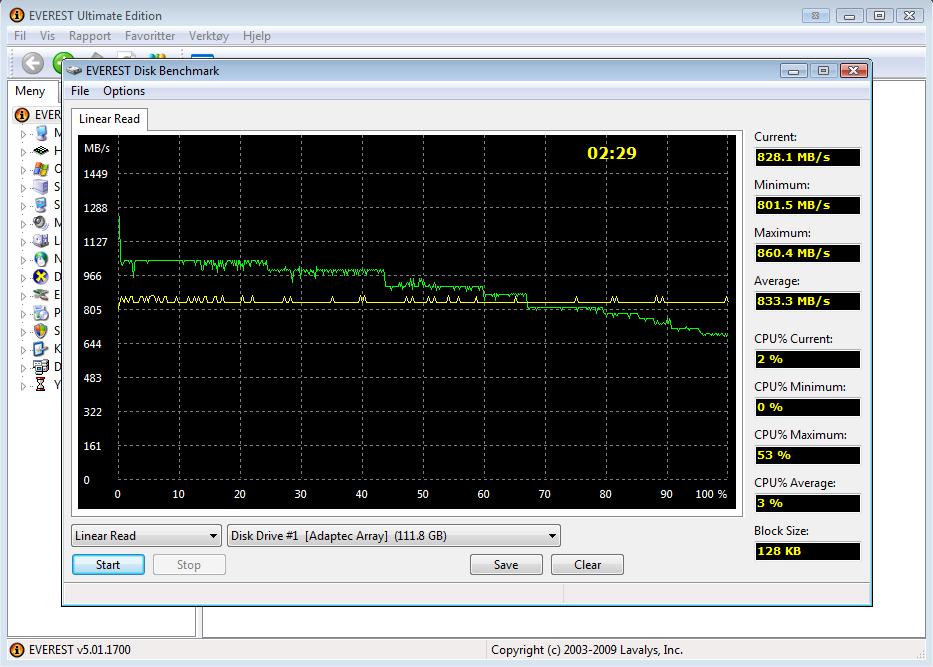The image size is (933, 667).
Task: Open the File menu in Disk Benchmark
Action: (80, 90)
